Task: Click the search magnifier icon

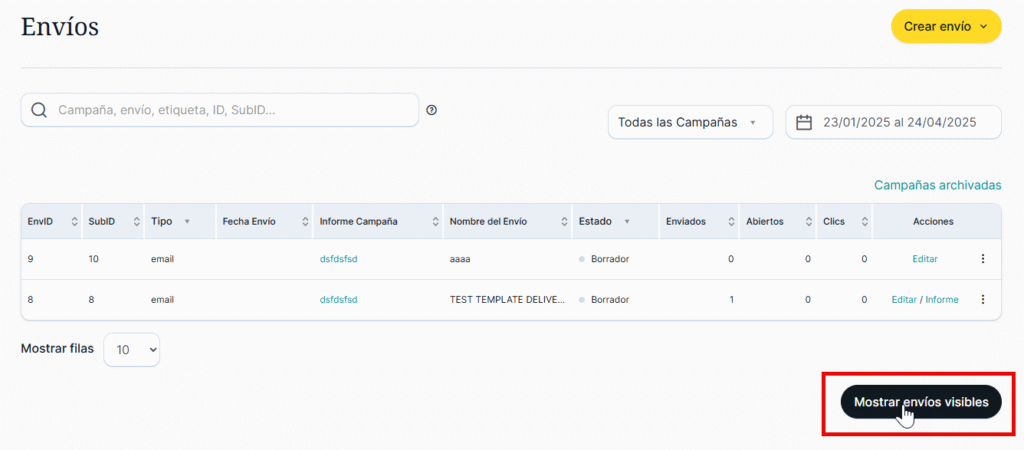Action: coord(39,110)
